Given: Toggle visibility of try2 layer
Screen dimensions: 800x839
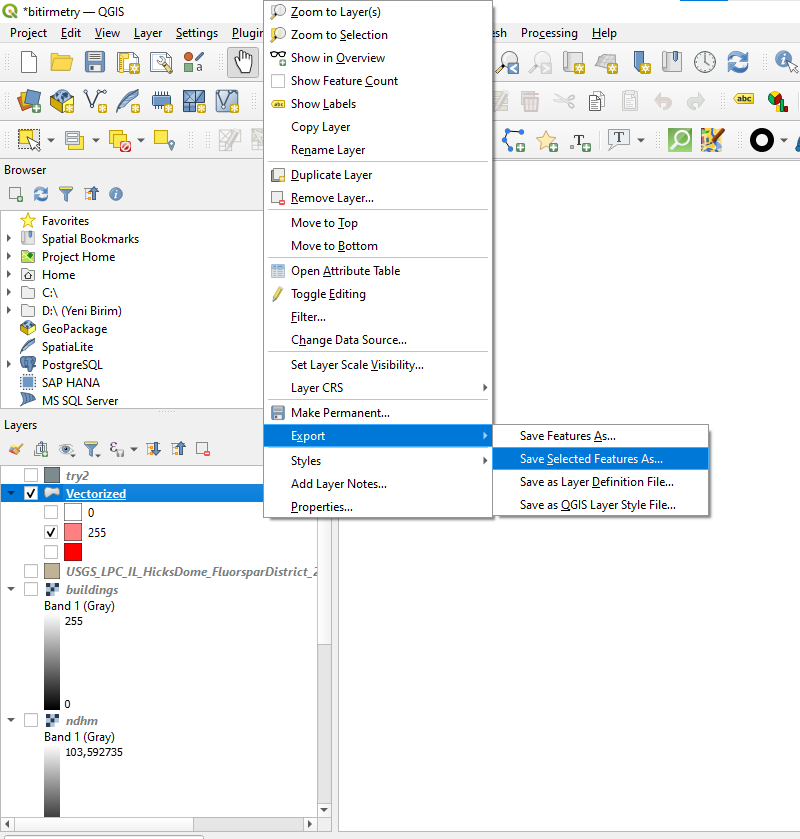Looking at the screenshot, I should click(x=31, y=475).
